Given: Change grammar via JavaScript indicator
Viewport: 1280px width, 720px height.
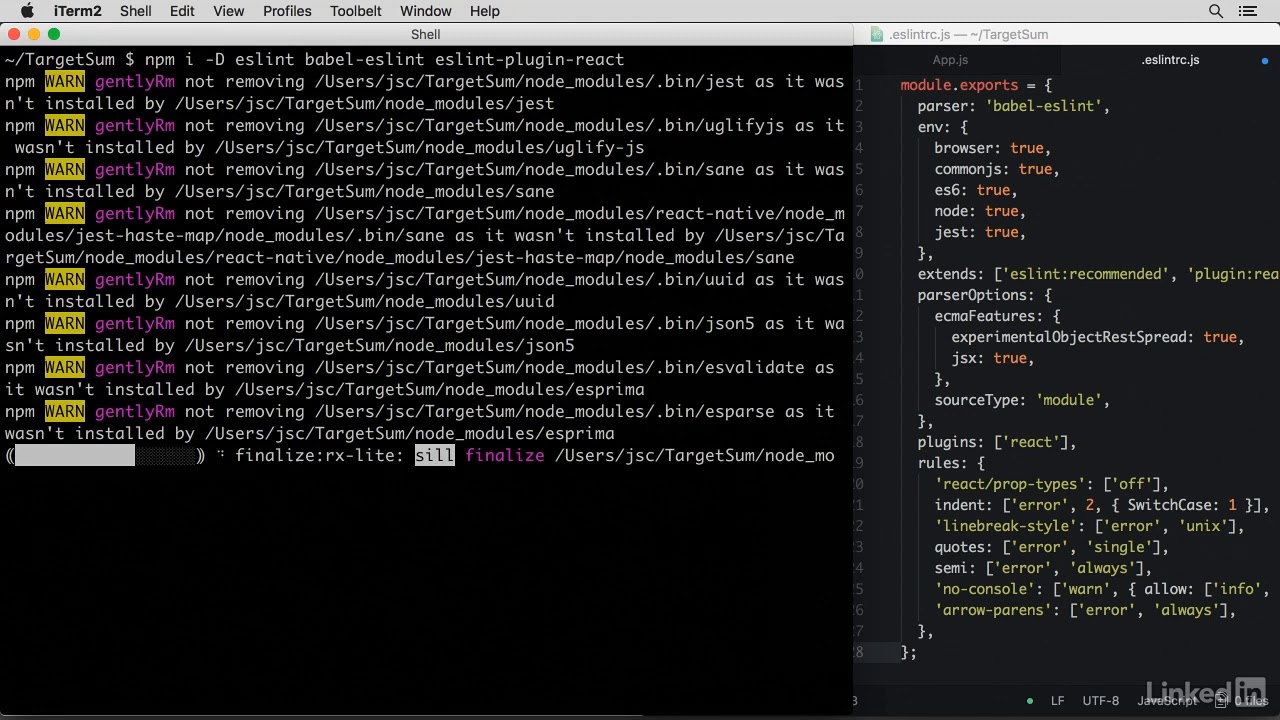Looking at the screenshot, I should click(x=1167, y=701).
